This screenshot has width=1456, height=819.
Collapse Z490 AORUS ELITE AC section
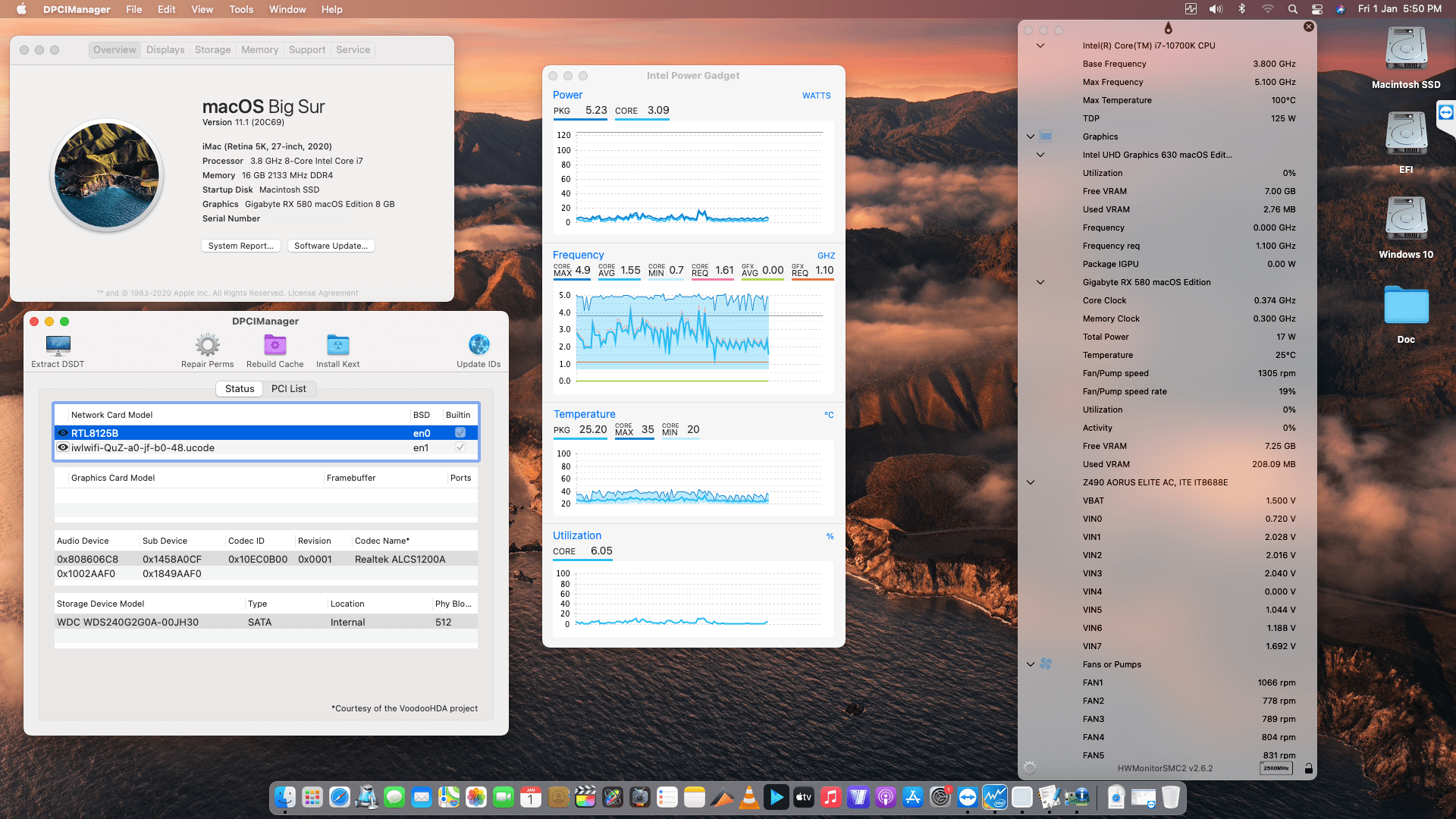point(1031,482)
